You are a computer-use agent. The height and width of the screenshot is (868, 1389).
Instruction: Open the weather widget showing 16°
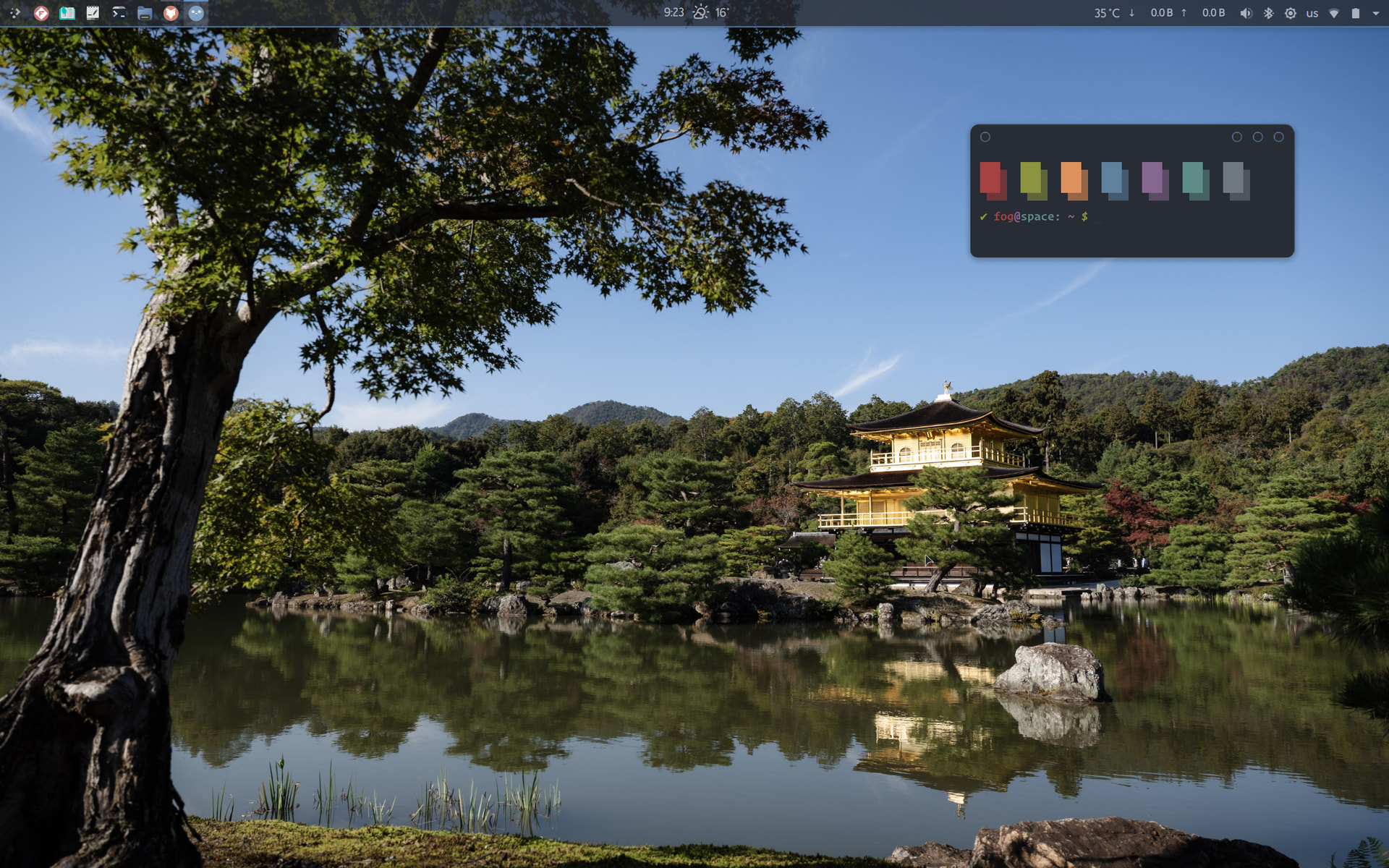pos(711,12)
